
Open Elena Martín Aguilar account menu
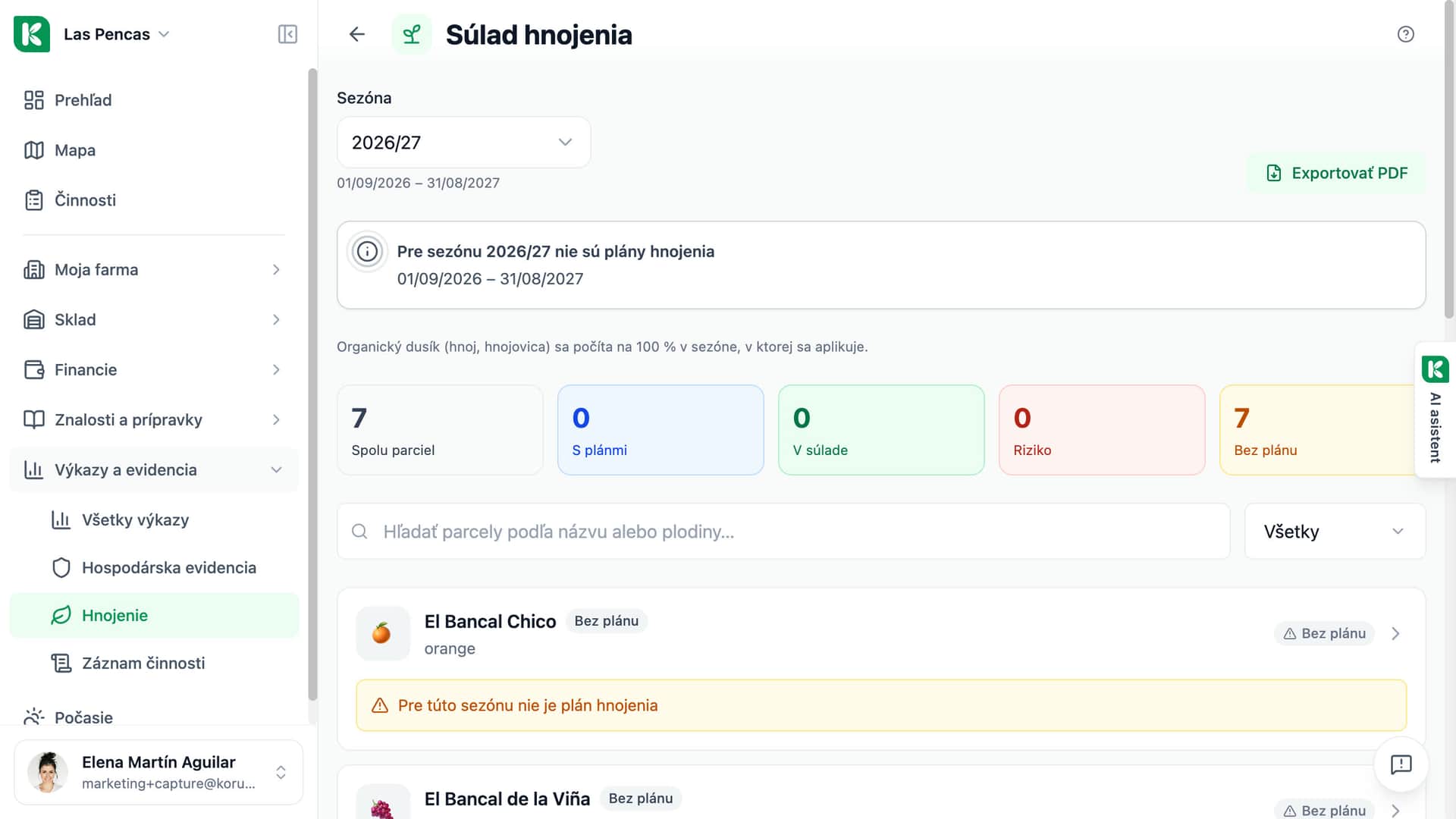click(158, 772)
